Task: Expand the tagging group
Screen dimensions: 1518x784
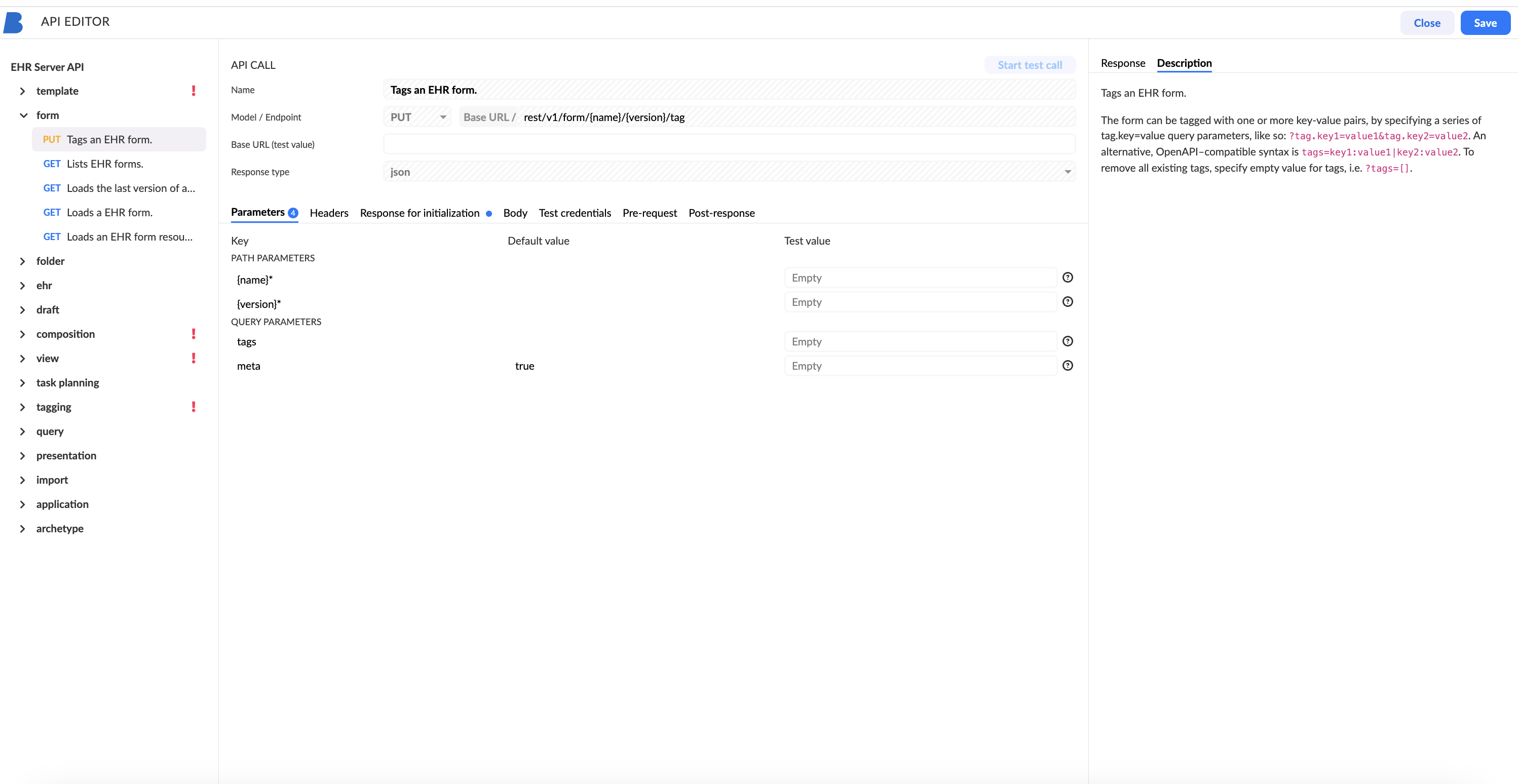Action: coord(22,407)
